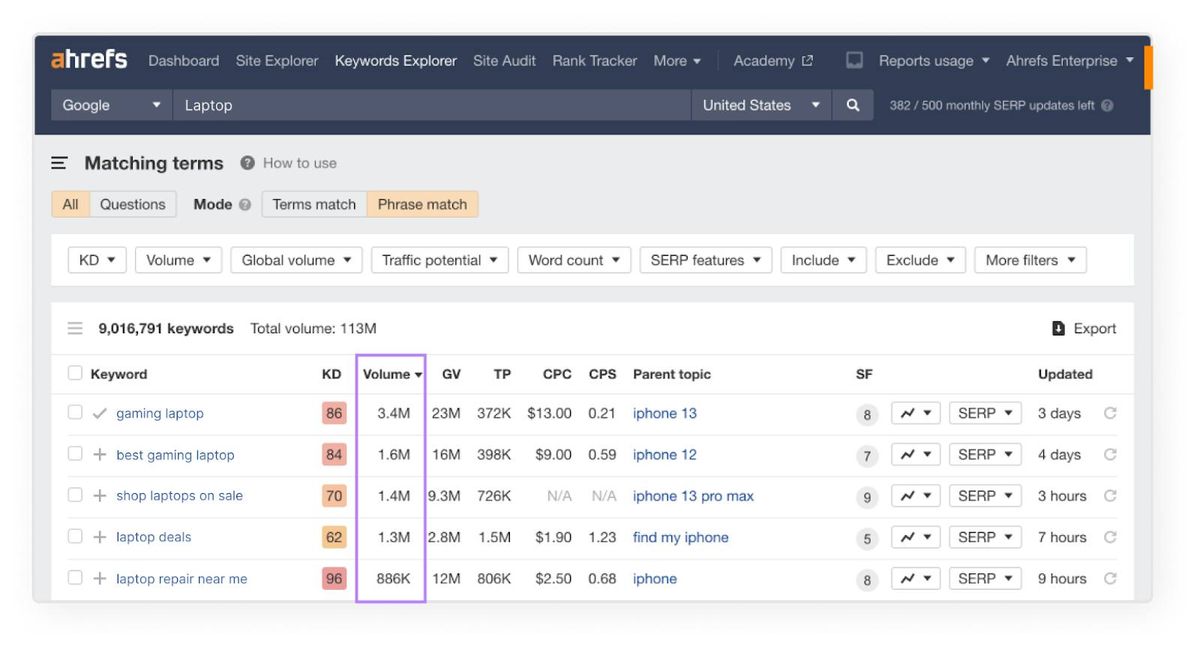The height and width of the screenshot is (650, 1200).
Task: Click the Laptop keyword search field
Action: [432, 105]
